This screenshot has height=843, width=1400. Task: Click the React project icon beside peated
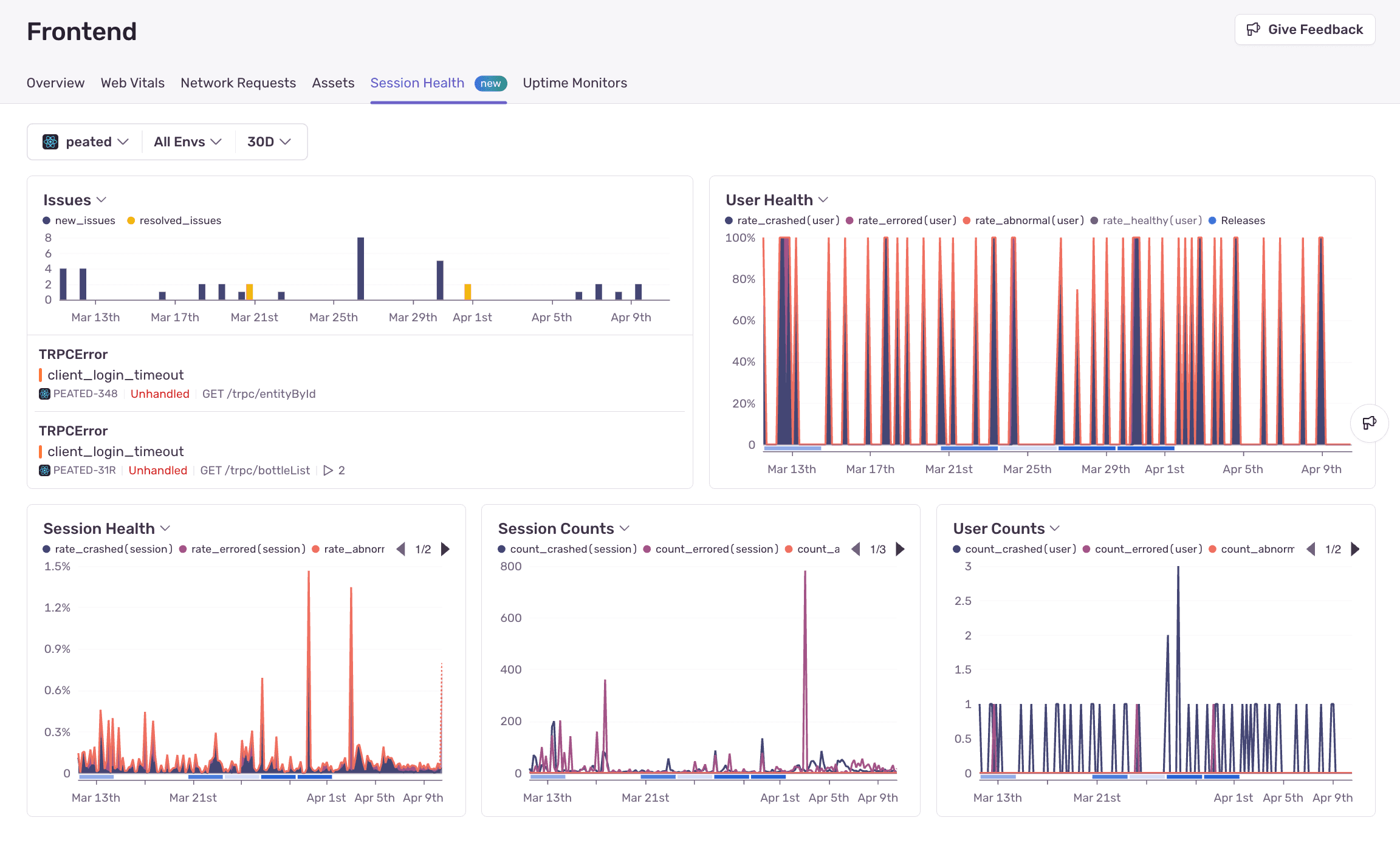coord(50,142)
